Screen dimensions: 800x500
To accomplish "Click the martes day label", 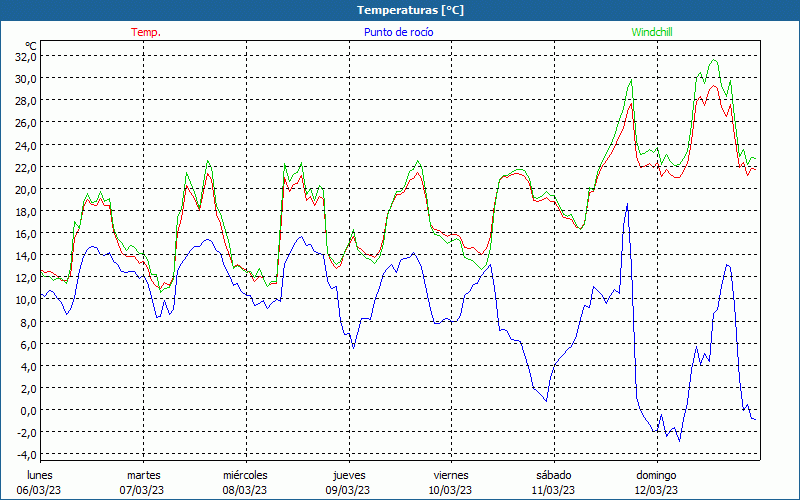I will click(x=144, y=475).
